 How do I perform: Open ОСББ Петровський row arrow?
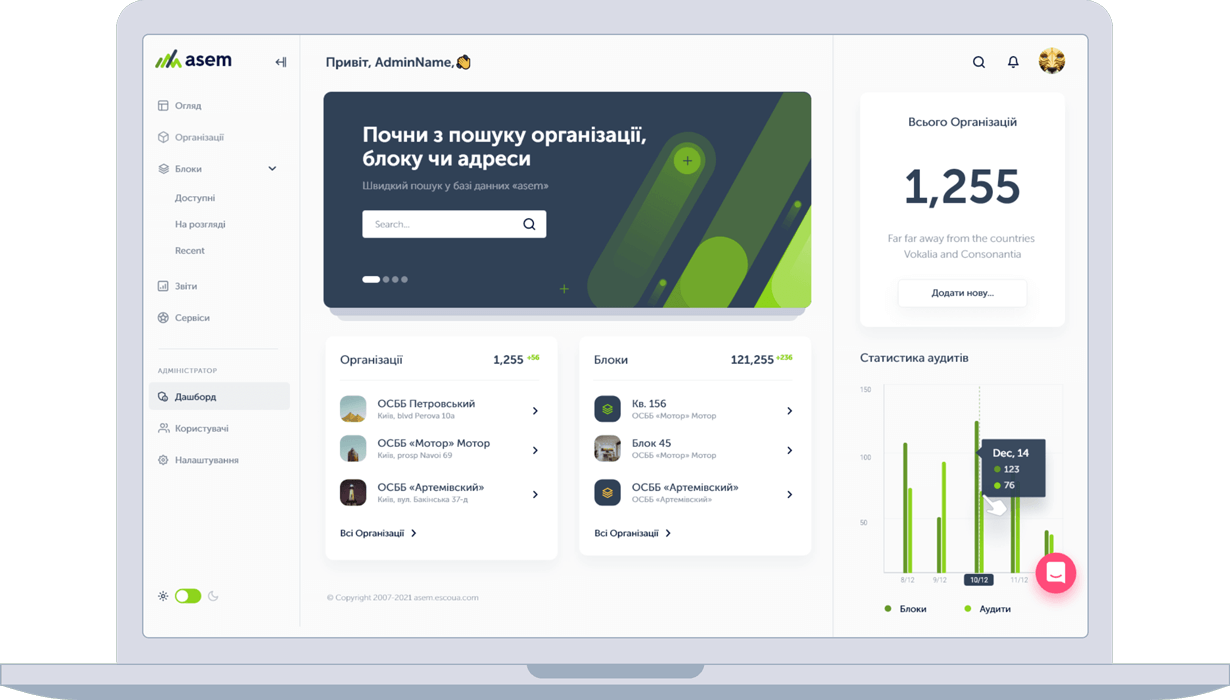pos(535,410)
